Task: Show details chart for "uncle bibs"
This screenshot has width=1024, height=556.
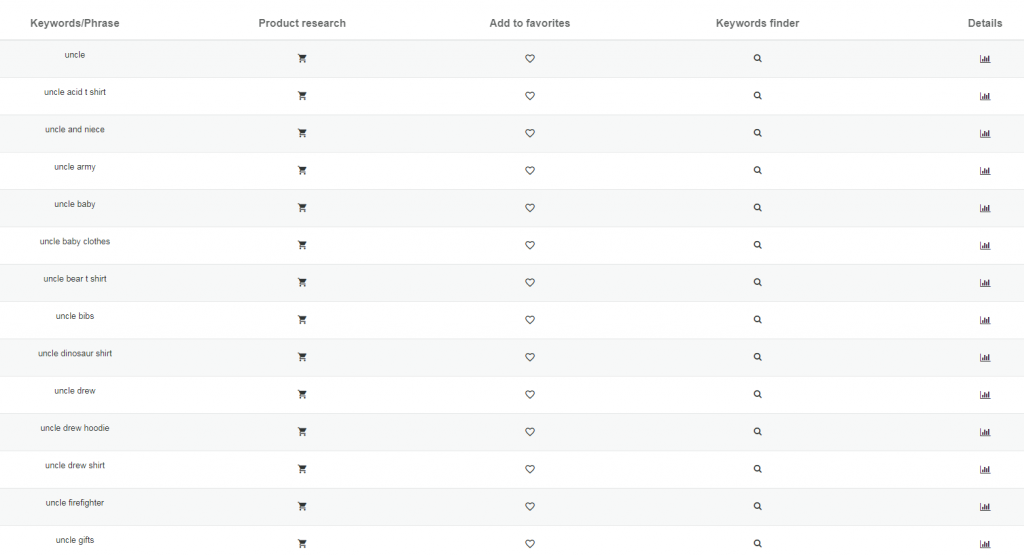Action: coord(985,320)
